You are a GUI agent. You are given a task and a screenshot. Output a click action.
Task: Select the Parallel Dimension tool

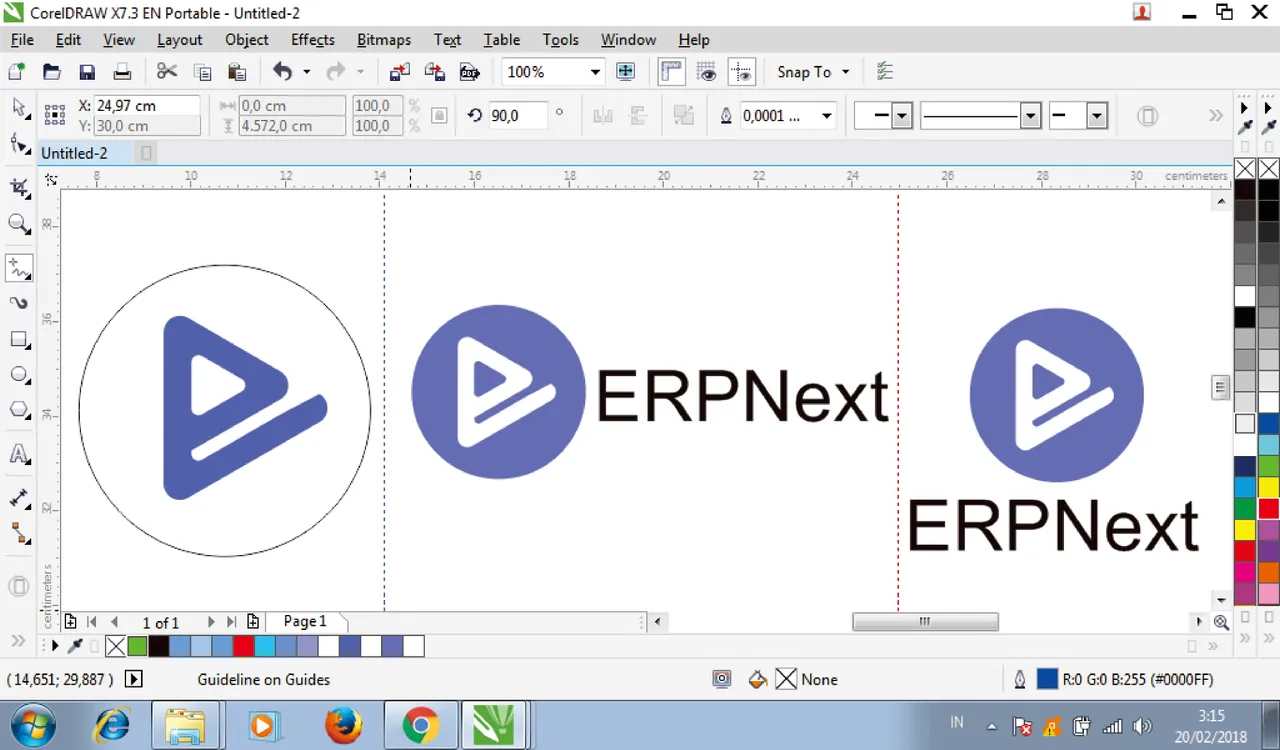click(18, 498)
